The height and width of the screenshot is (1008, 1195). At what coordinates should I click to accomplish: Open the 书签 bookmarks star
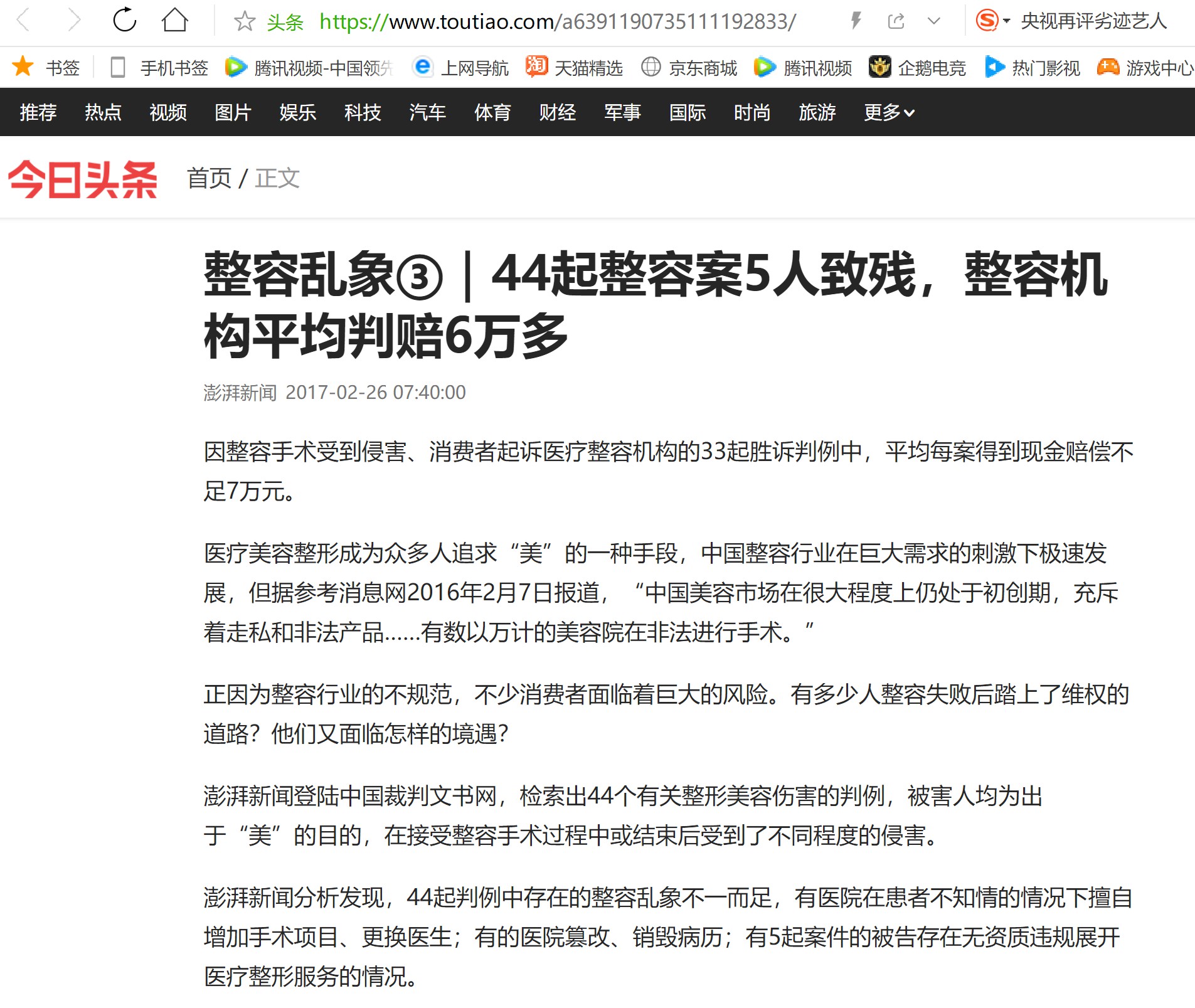point(46,67)
